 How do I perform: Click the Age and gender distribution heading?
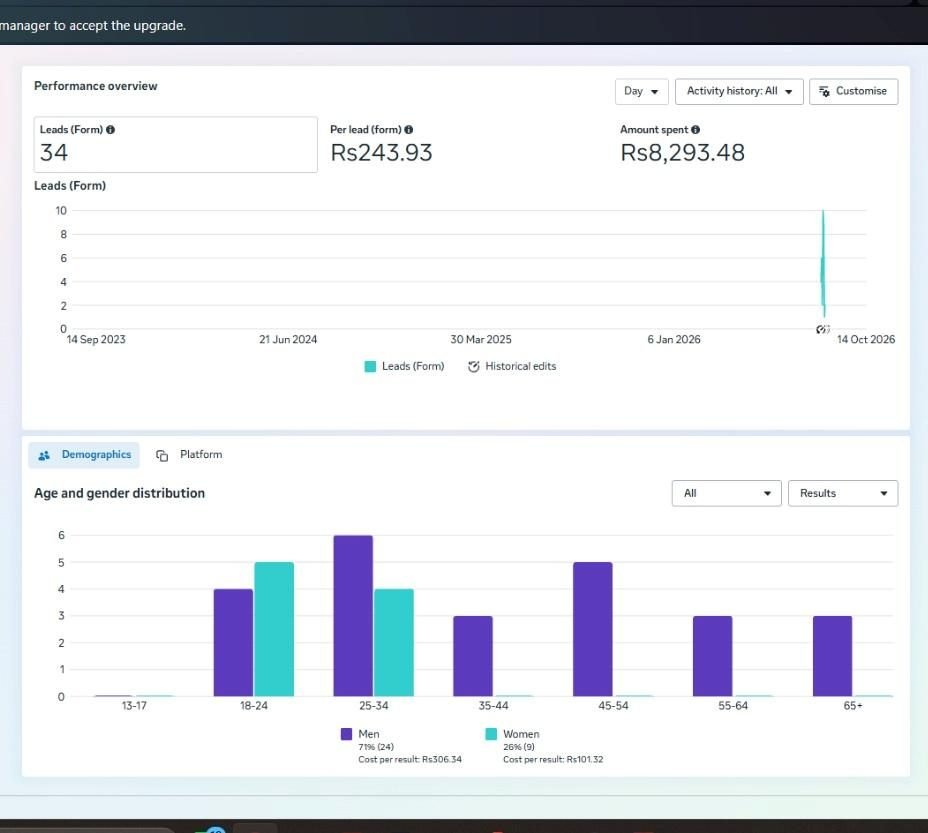120,493
